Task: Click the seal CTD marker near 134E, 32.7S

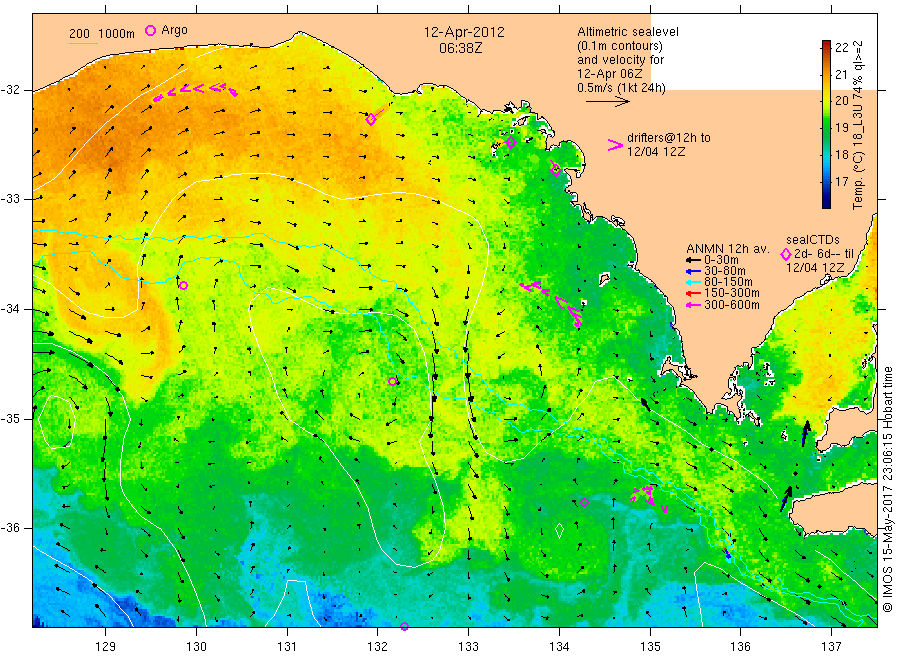Action: pyautogui.click(x=555, y=169)
